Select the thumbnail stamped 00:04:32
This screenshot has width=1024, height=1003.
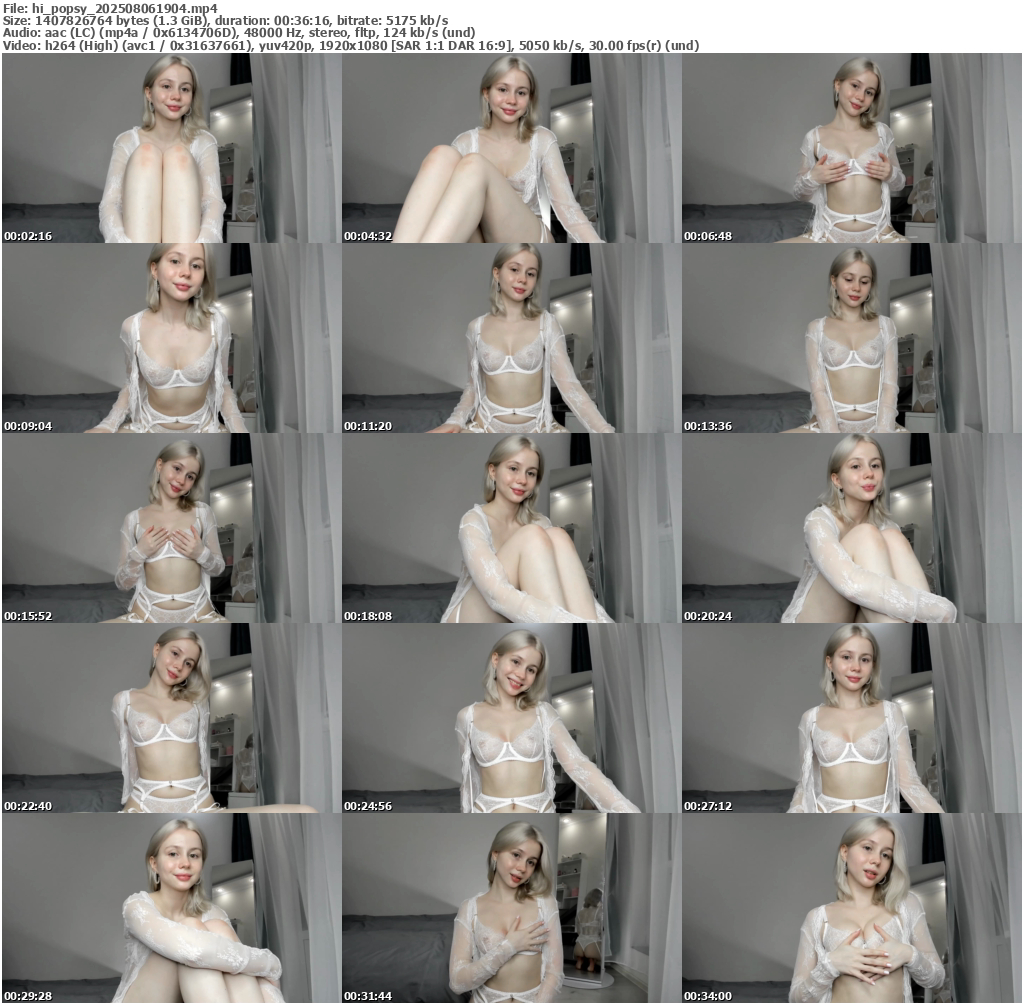(x=511, y=148)
